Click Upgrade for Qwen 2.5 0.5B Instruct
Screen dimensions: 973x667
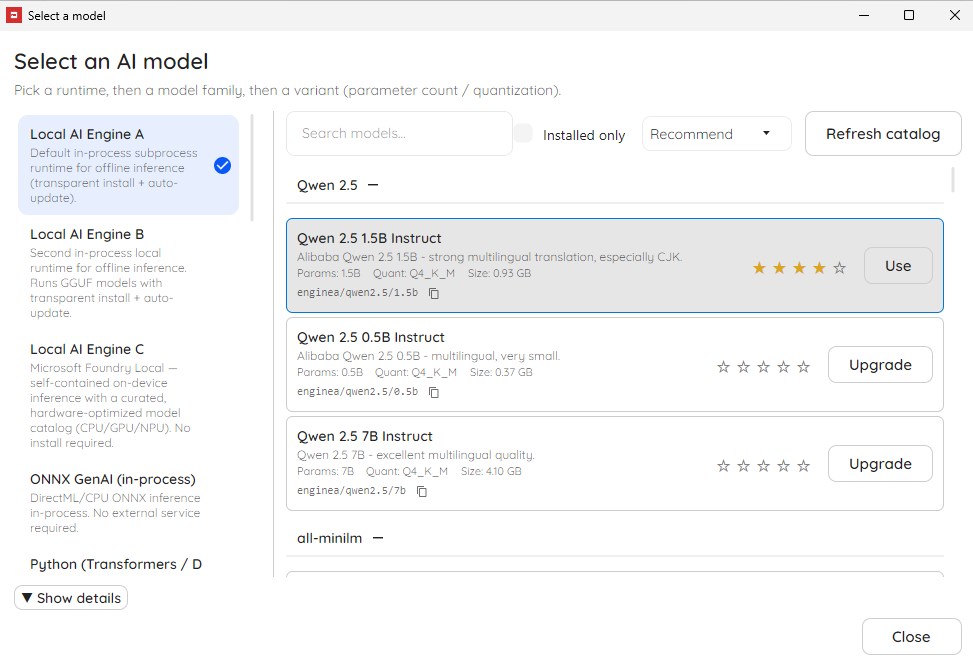[x=880, y=365]
